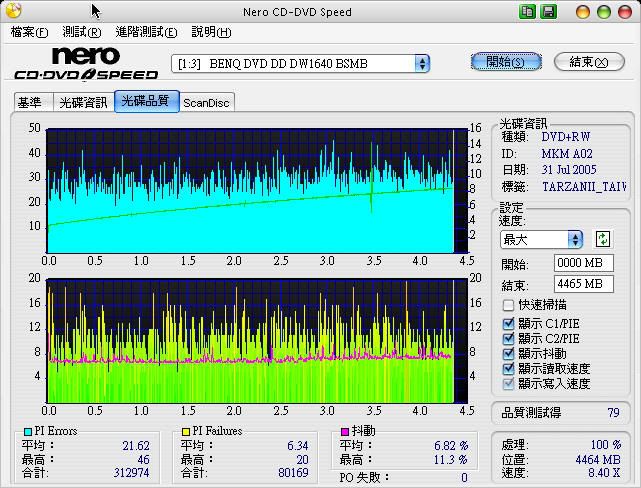
Task: Click the date value 31 Jul 2005
Action: 569,169
